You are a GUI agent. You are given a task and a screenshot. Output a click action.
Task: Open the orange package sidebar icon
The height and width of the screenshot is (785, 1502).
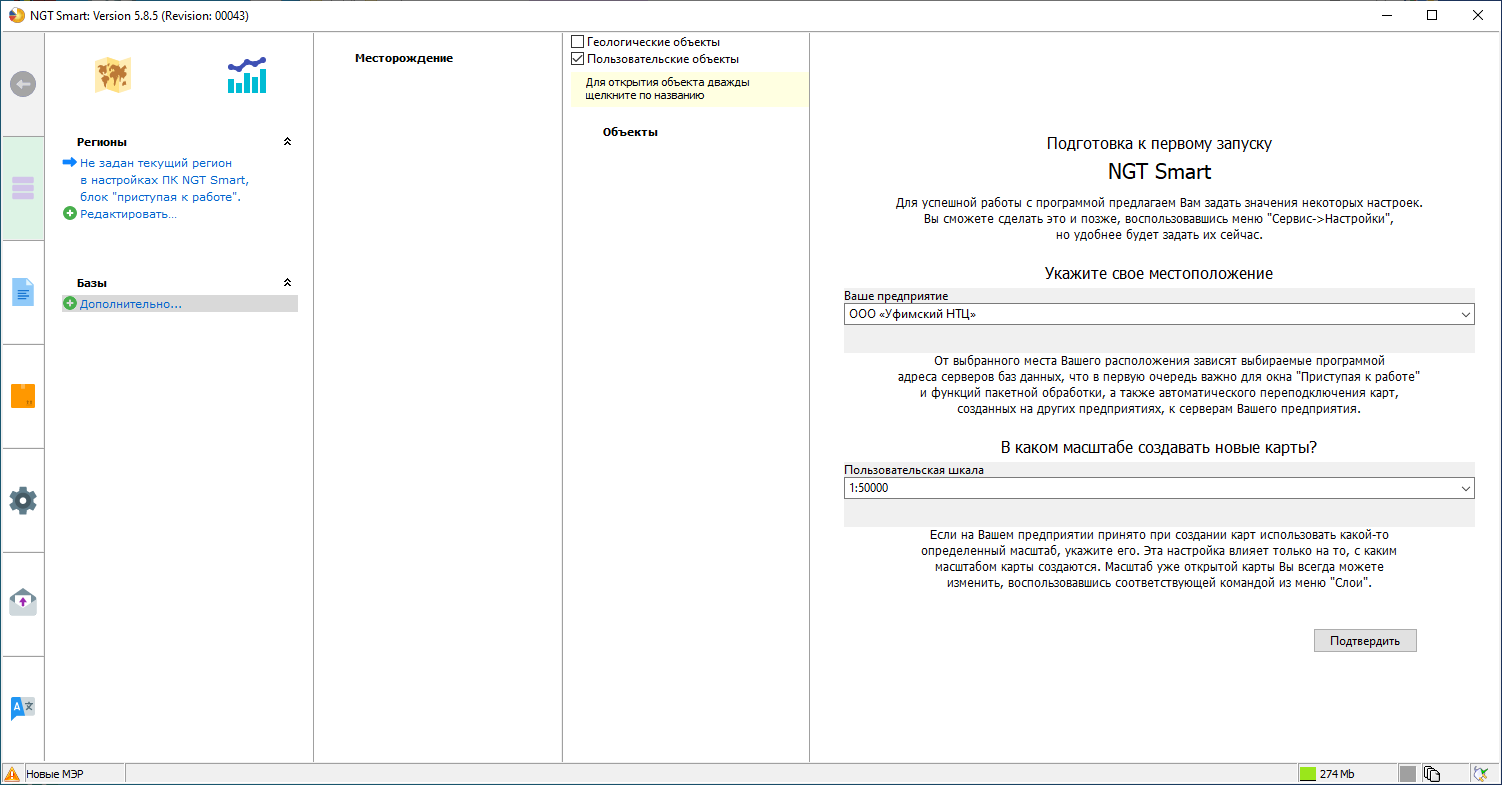click(x=23, y=396)
